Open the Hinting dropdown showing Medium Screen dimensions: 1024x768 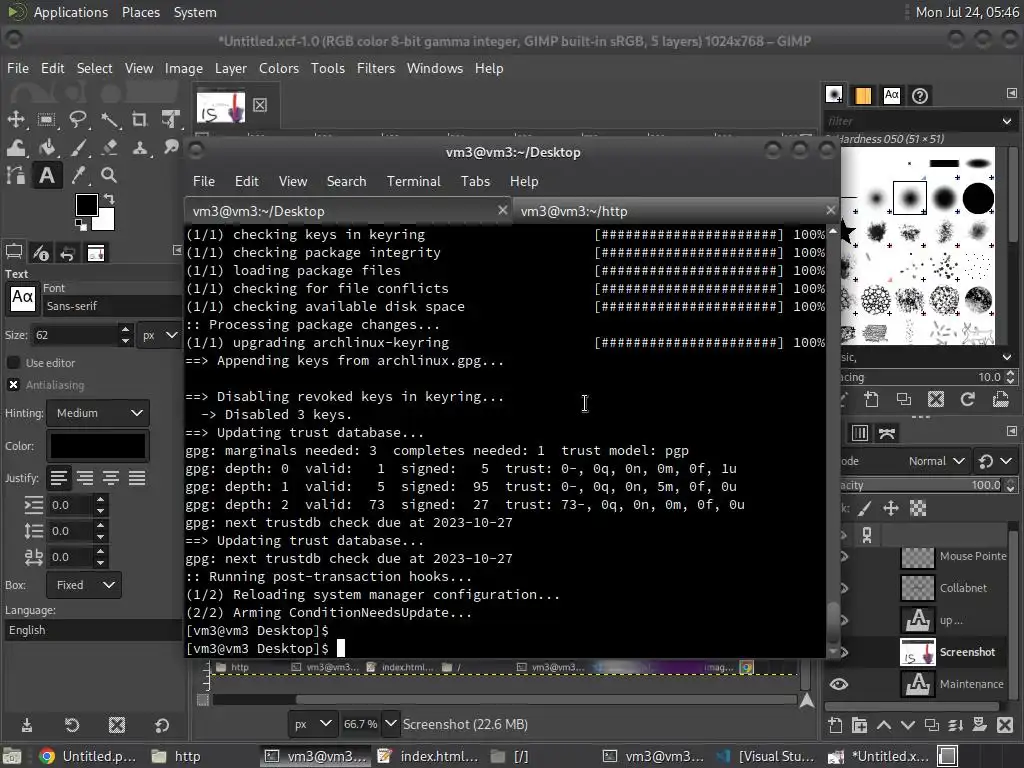(x=98, y=413)
